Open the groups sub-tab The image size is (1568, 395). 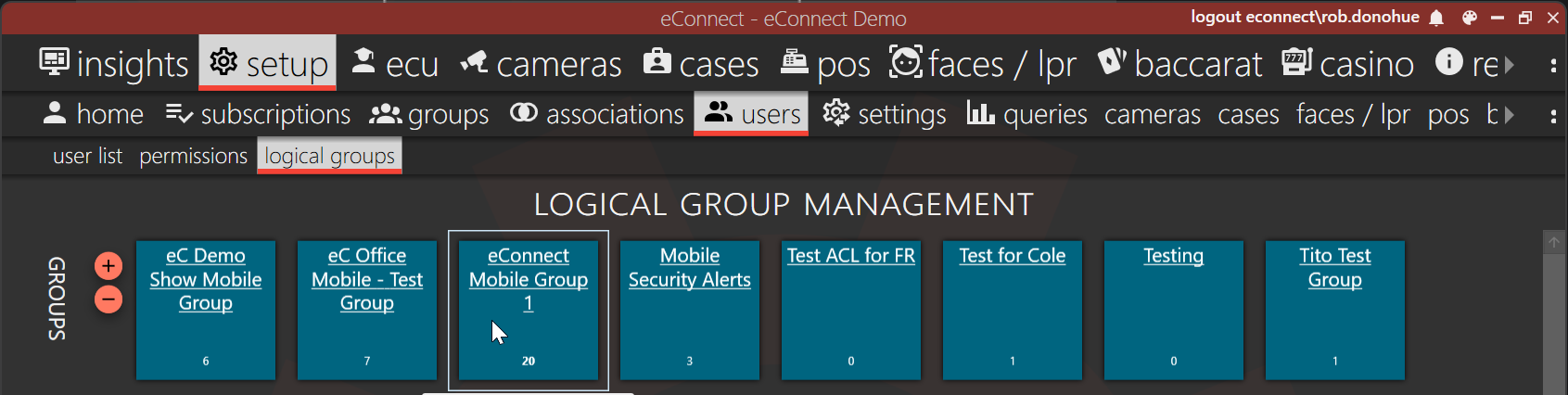pos(428,114)
